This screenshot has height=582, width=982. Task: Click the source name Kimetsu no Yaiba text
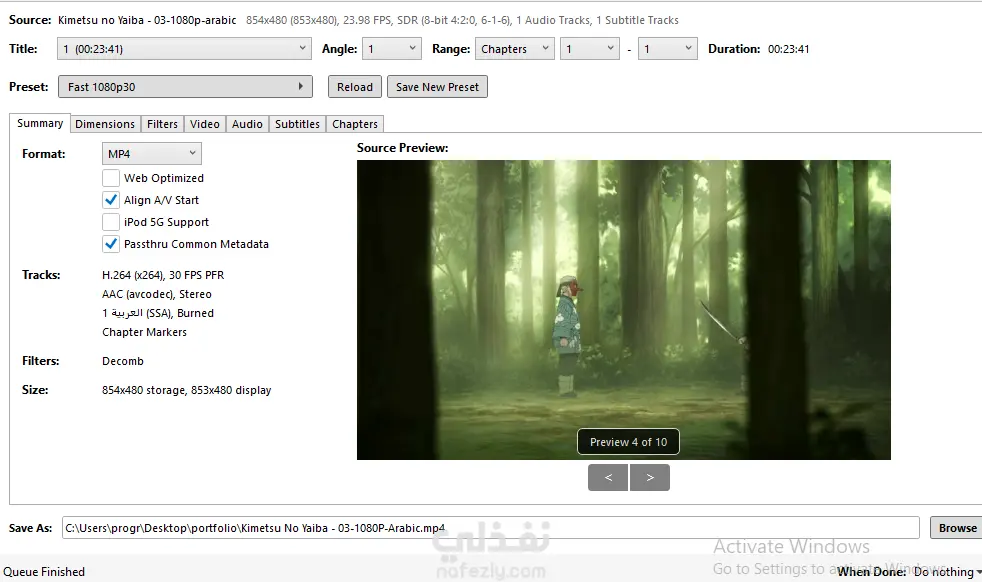147,20
